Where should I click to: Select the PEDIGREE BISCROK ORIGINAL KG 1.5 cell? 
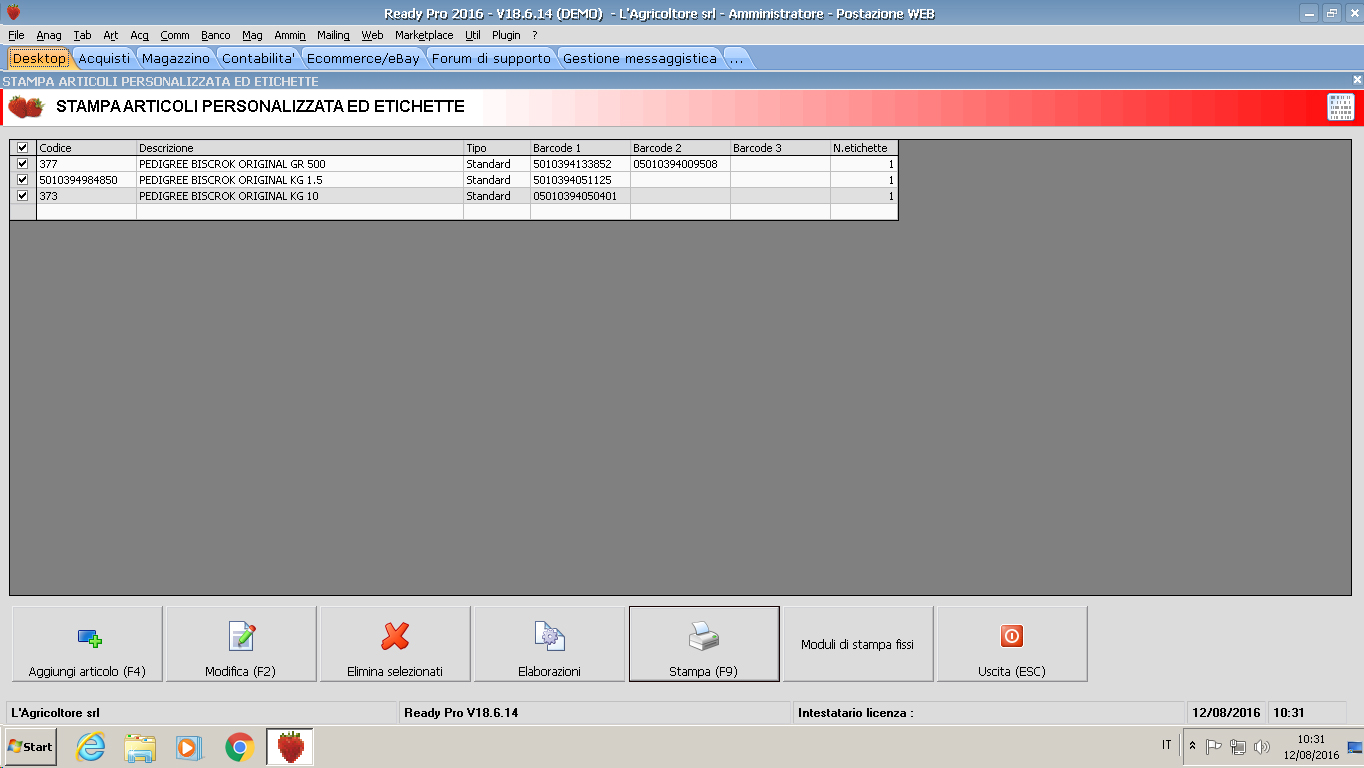pyautogui.click(x=300, y=180)
